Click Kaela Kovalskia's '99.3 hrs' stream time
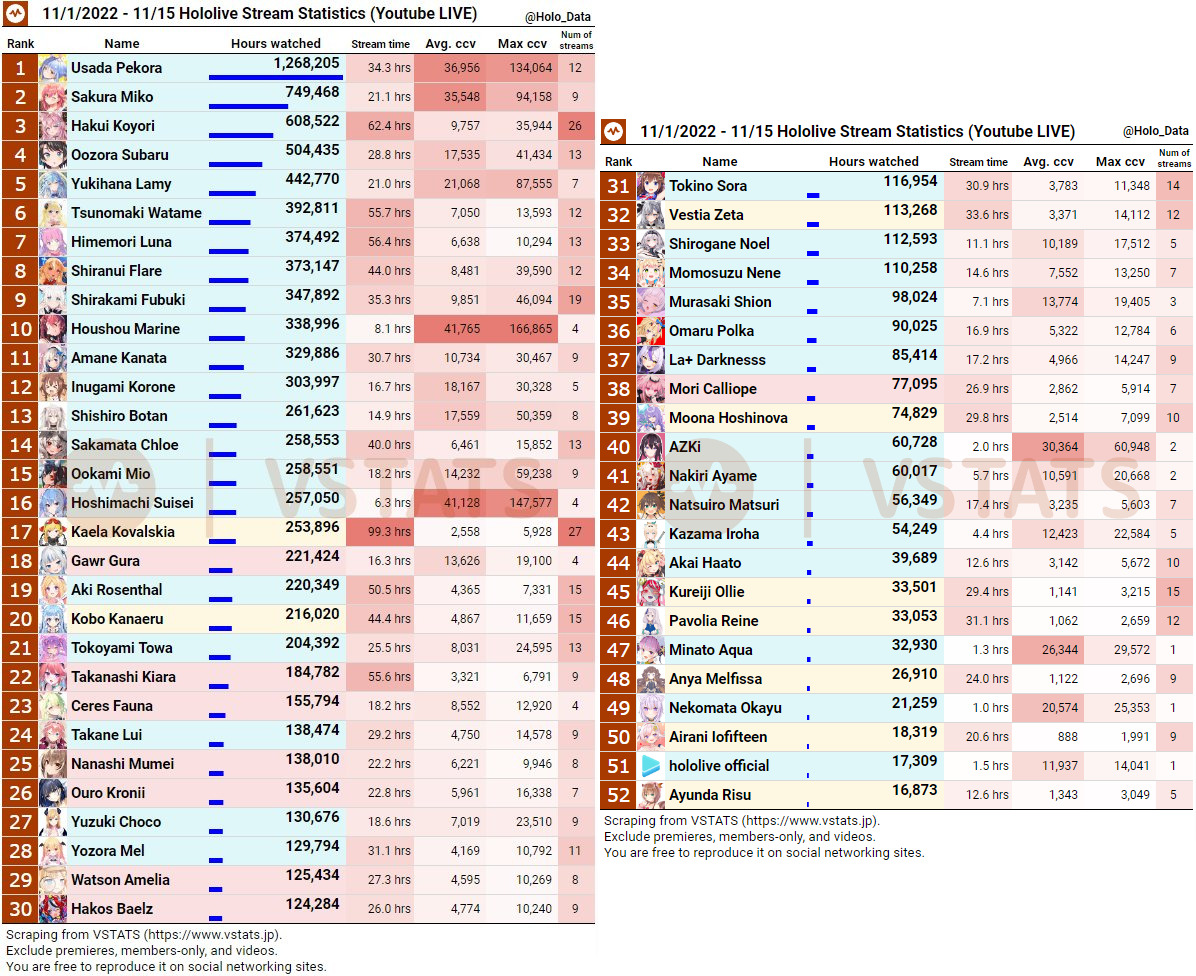 point(389,531)
